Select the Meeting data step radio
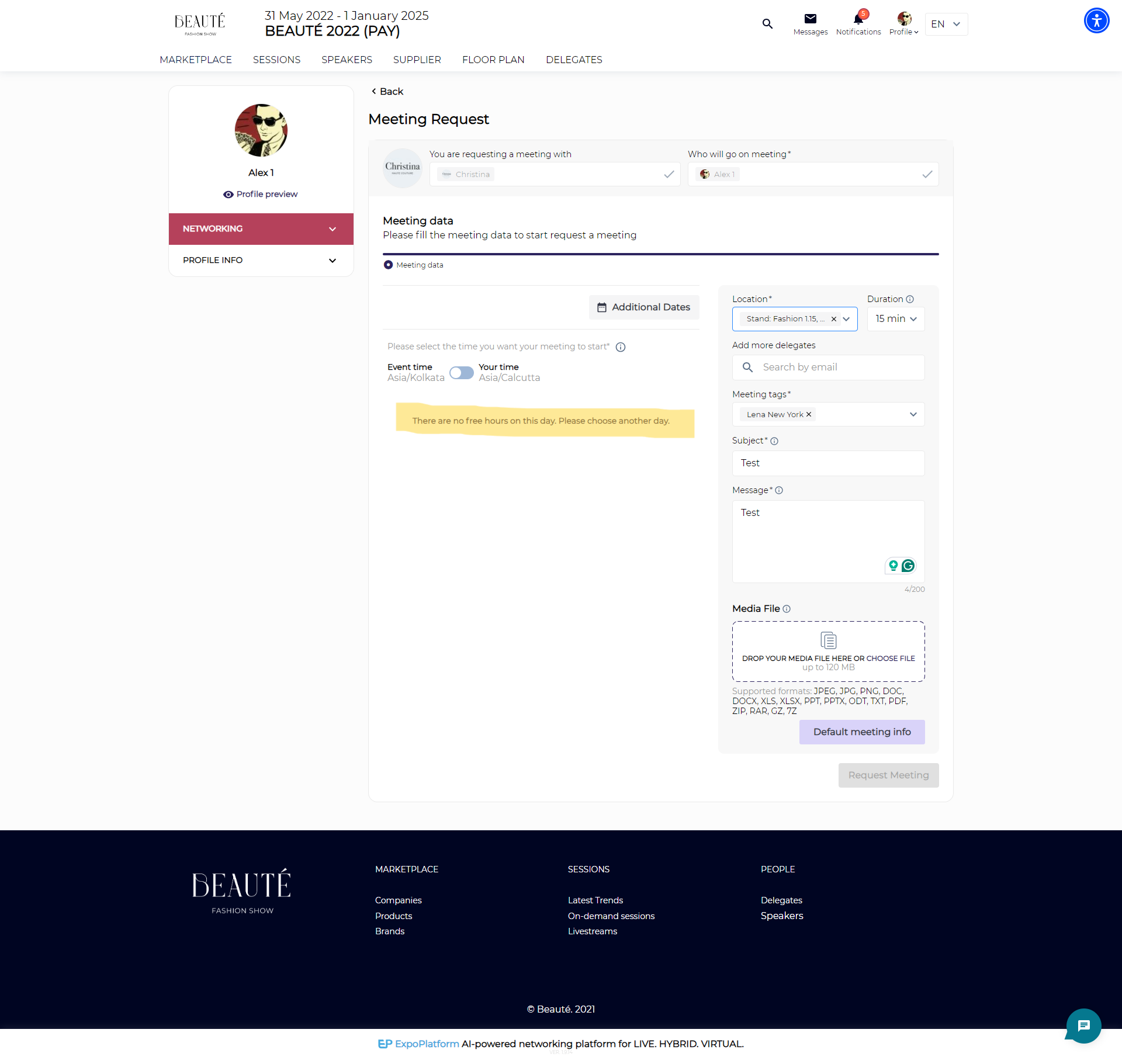The height and width of the screenshot is (1064, 1122). [388, 265]
